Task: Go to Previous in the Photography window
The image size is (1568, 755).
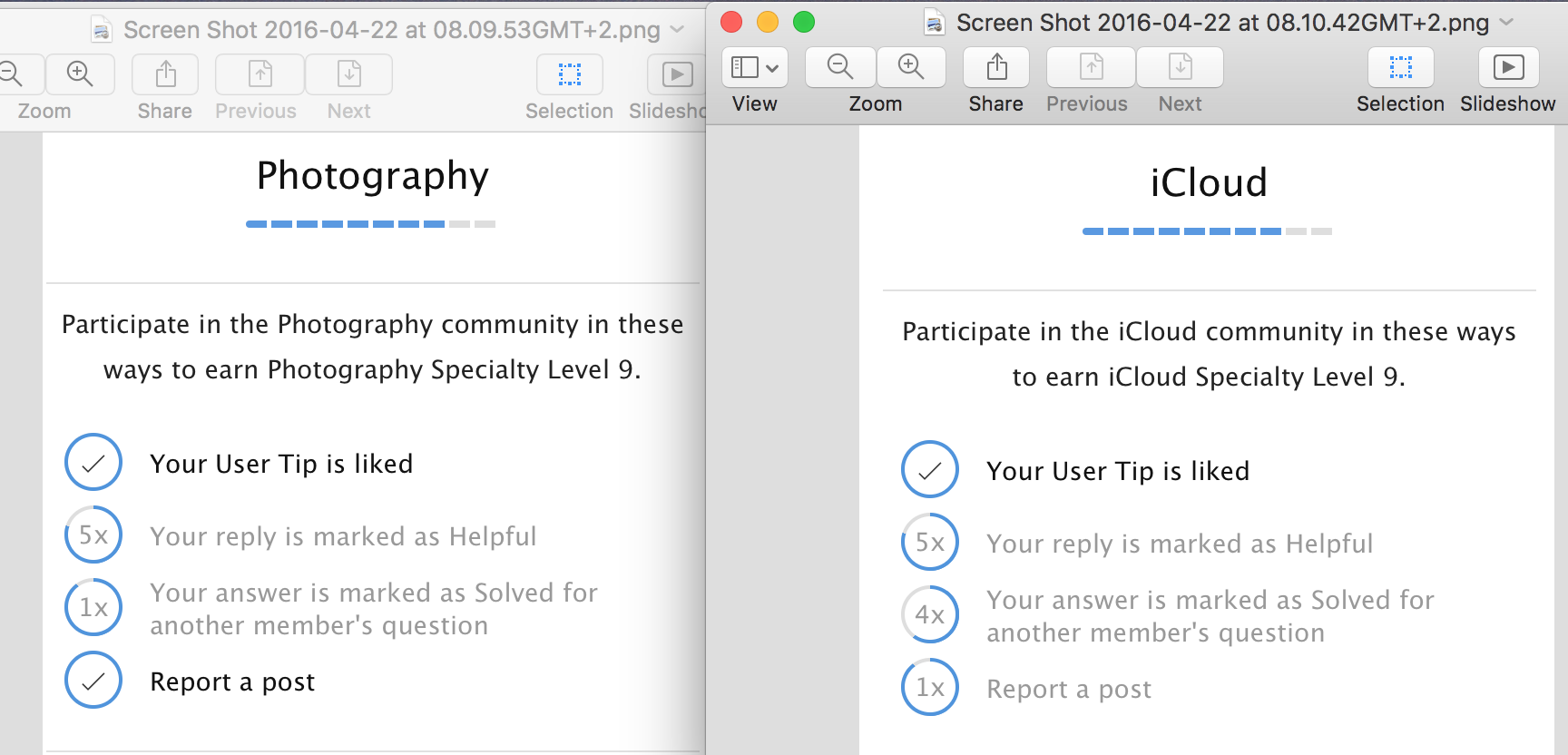Action: tap(260, 74)
